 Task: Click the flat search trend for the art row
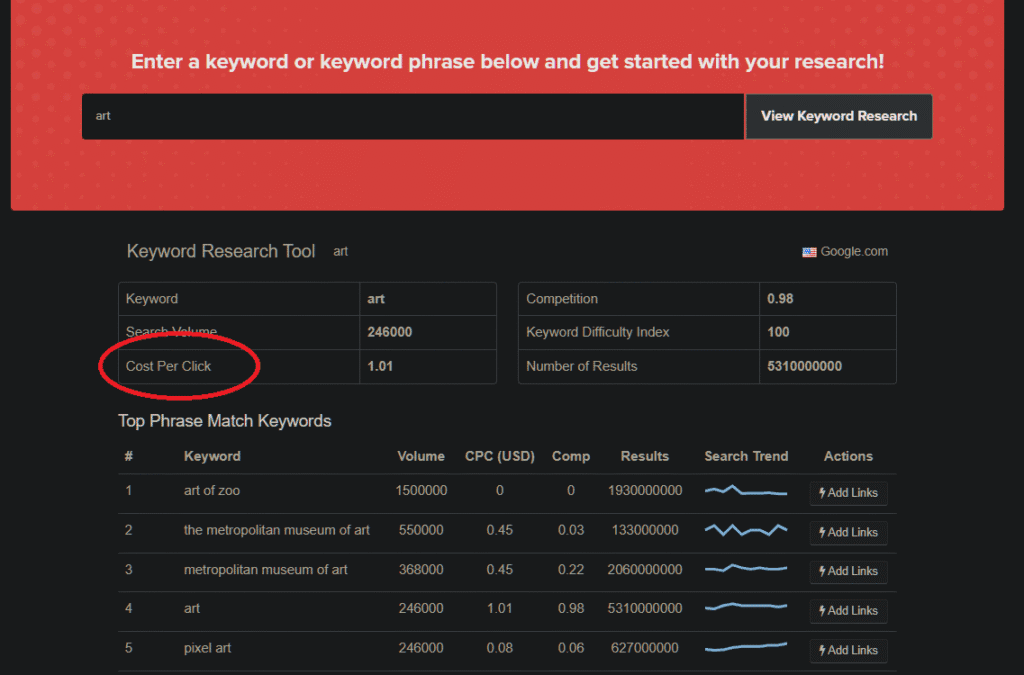coord(746,608)
